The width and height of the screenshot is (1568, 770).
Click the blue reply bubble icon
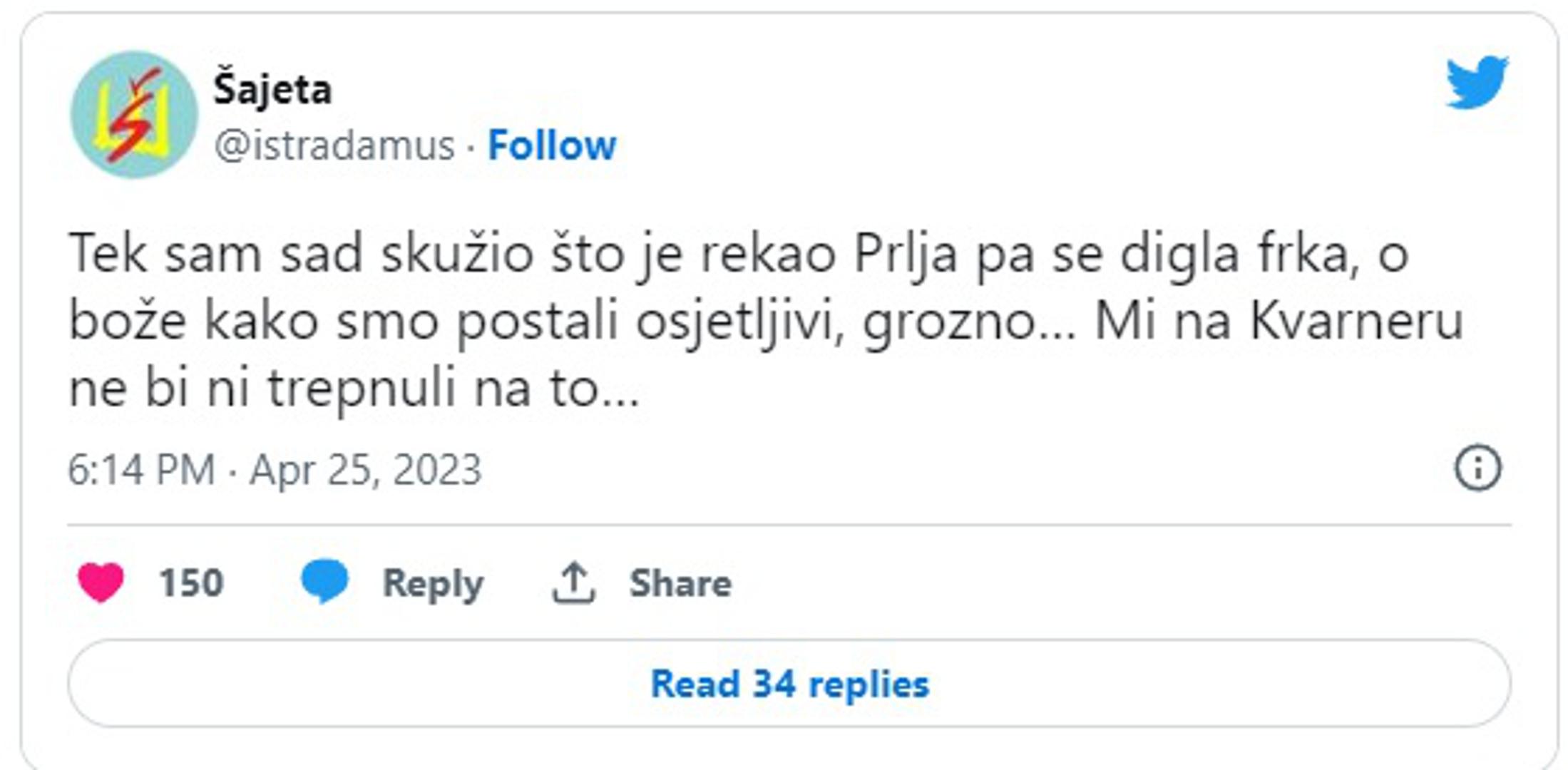tap(324, 581)
